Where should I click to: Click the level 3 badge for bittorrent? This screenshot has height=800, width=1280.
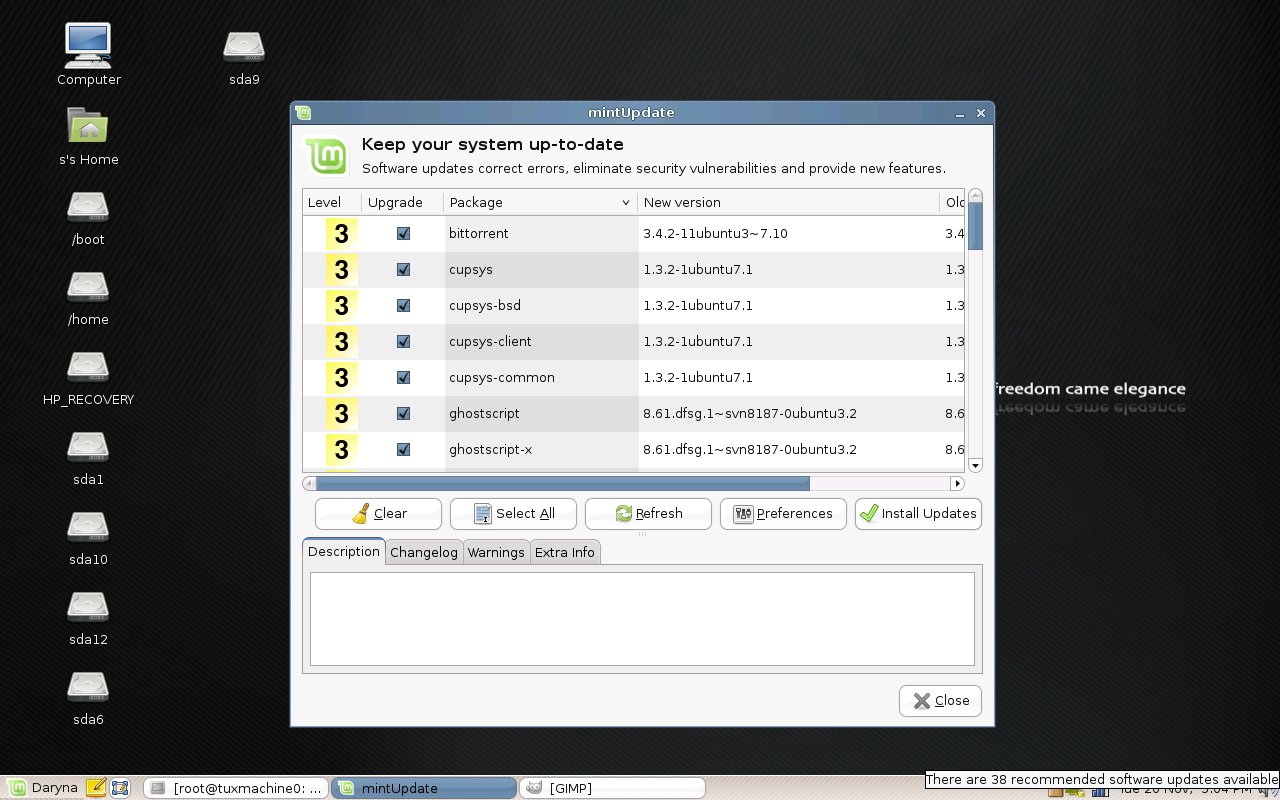(x=341, y=234)
